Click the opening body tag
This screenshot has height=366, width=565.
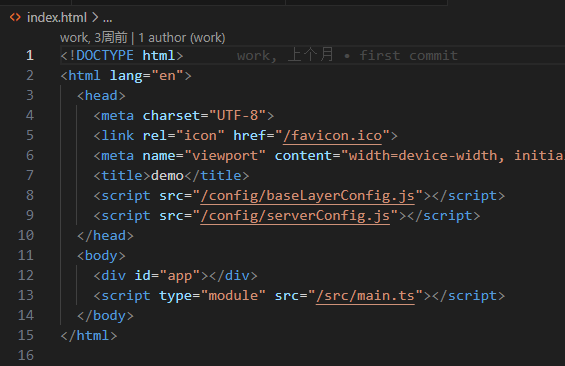pyautogui.click(x=101, y=256)
